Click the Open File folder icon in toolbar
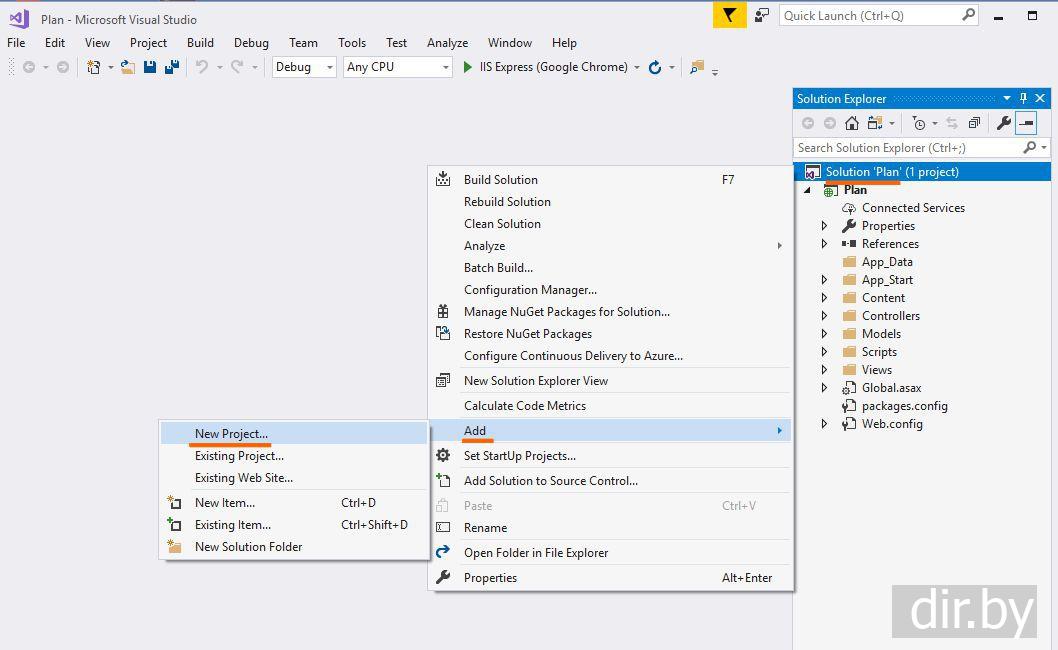Viewport: 1058px width, 650px height. [128, 67]
